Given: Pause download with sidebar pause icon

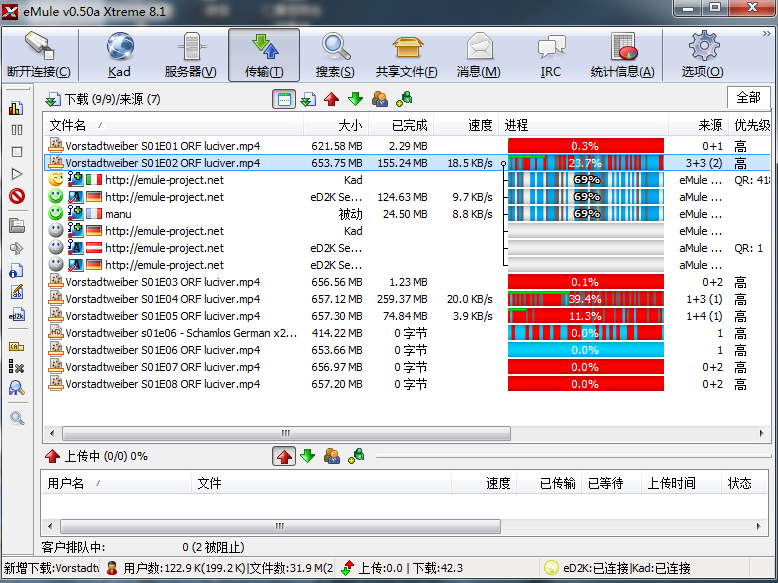Looking at the screenshot, I should pos(16,130).
